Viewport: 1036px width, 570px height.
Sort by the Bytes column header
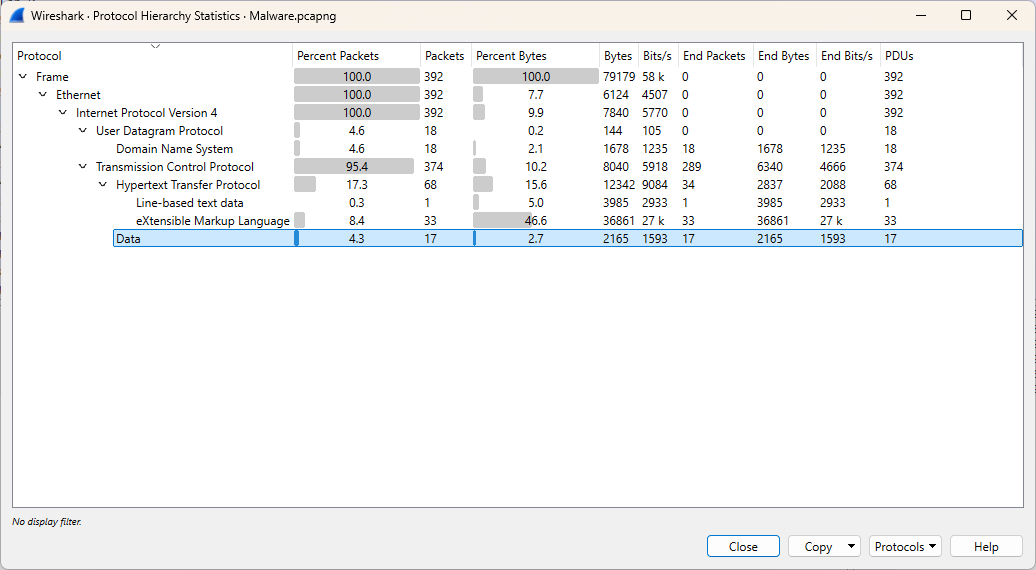[618, 56]
